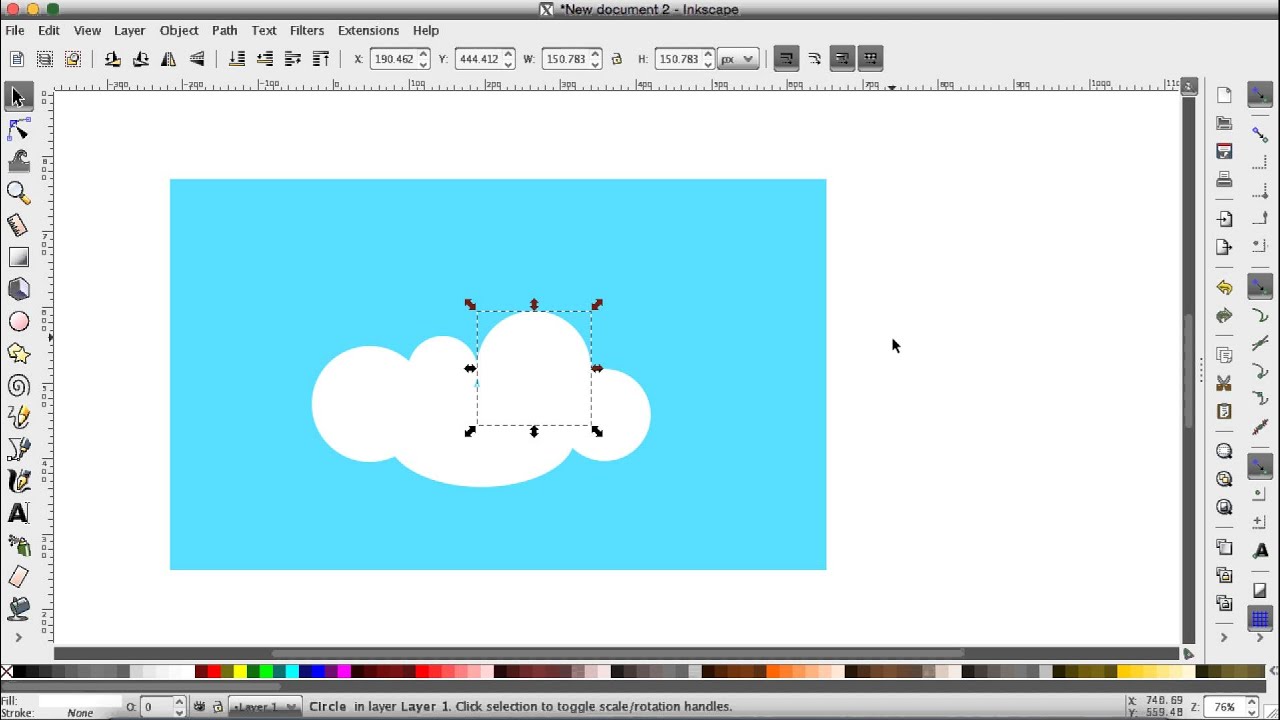
Task: Open the units px dropdown
Action: 738,59
